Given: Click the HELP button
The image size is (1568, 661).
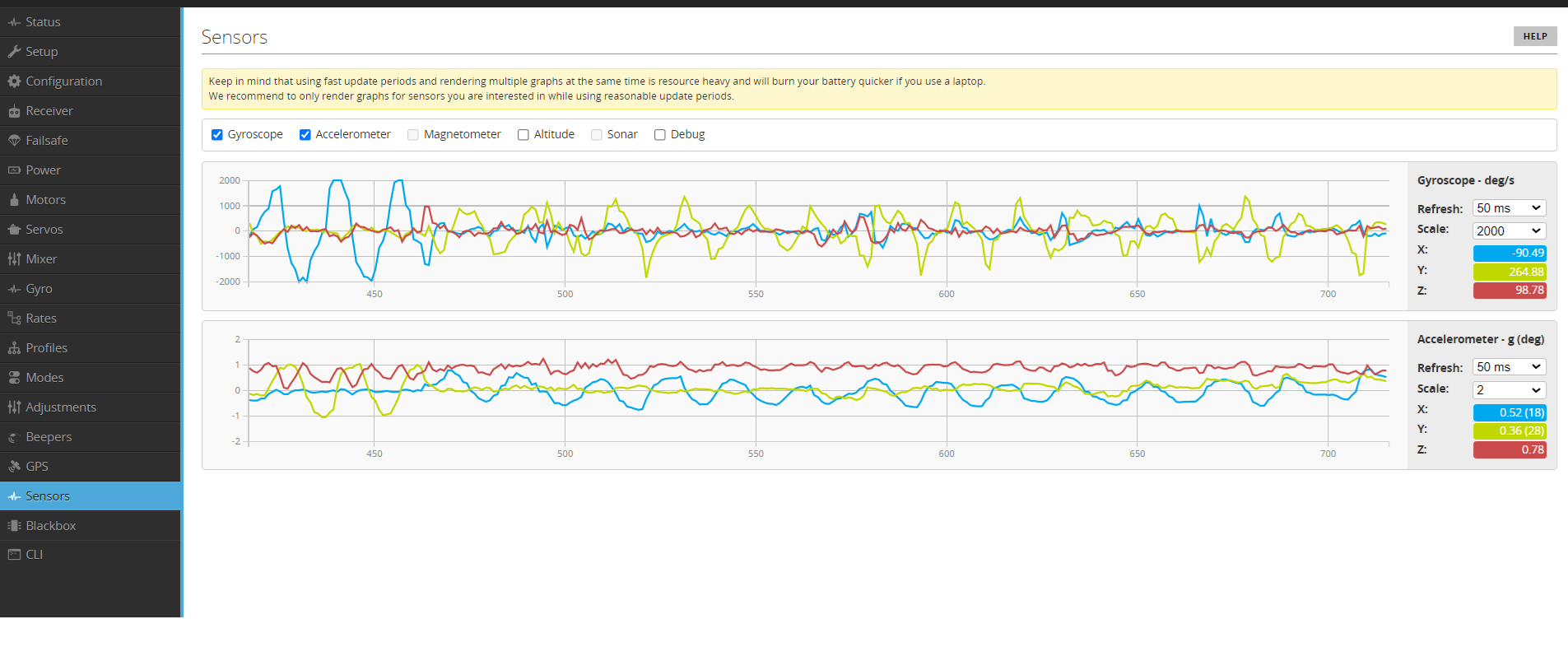Looking at the screenshot, I should click(x=1534, y=36).
